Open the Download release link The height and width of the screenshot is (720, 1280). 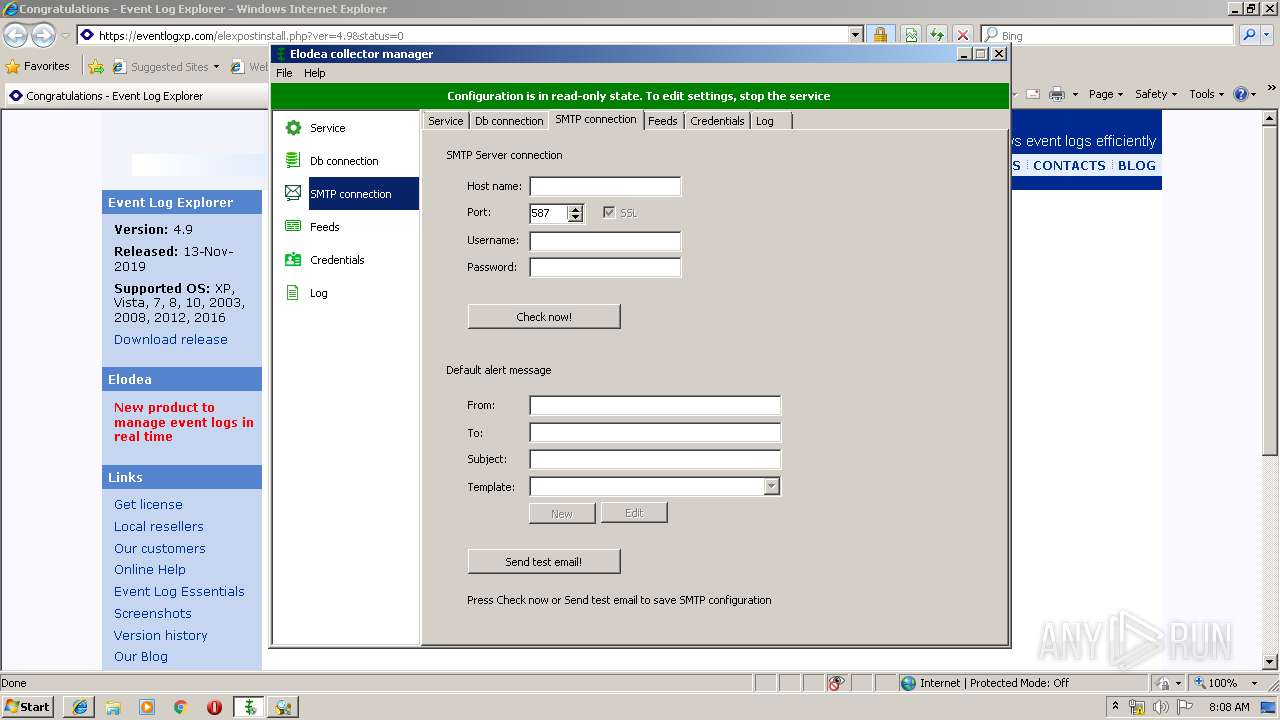coord(171,339)
